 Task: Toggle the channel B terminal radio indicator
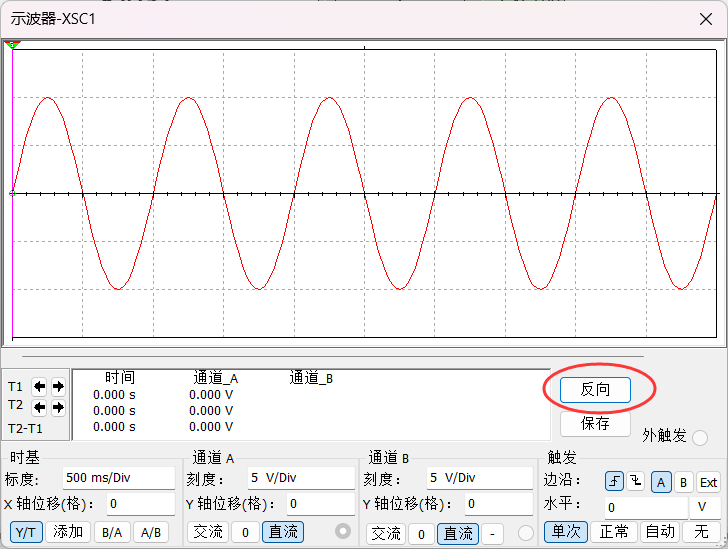tap(527, 532)
